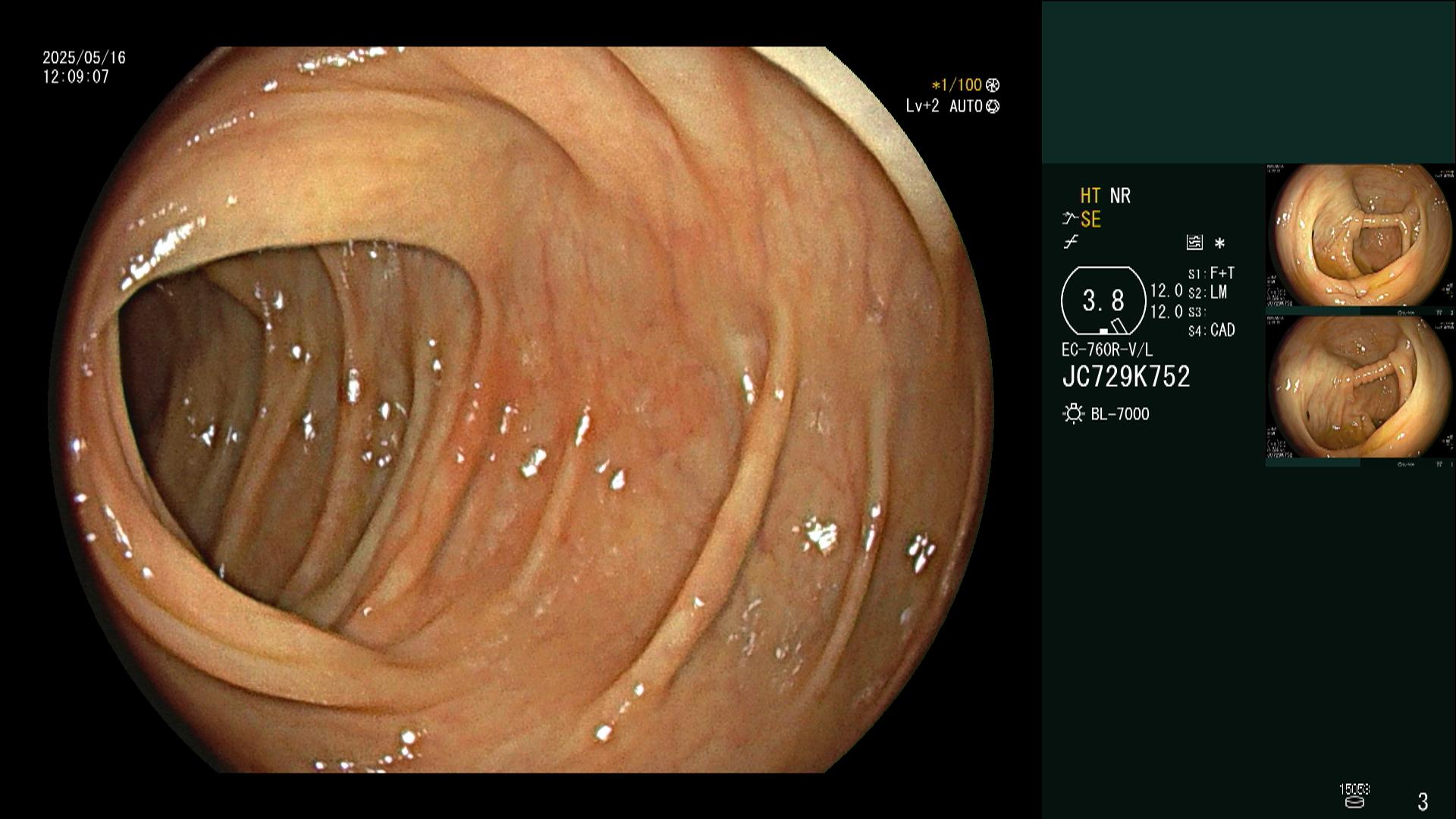The height and width of the screenshot is (819, 1456).
Task: Click the S4: CAD switch assignment
Action: pos(1211,331)
